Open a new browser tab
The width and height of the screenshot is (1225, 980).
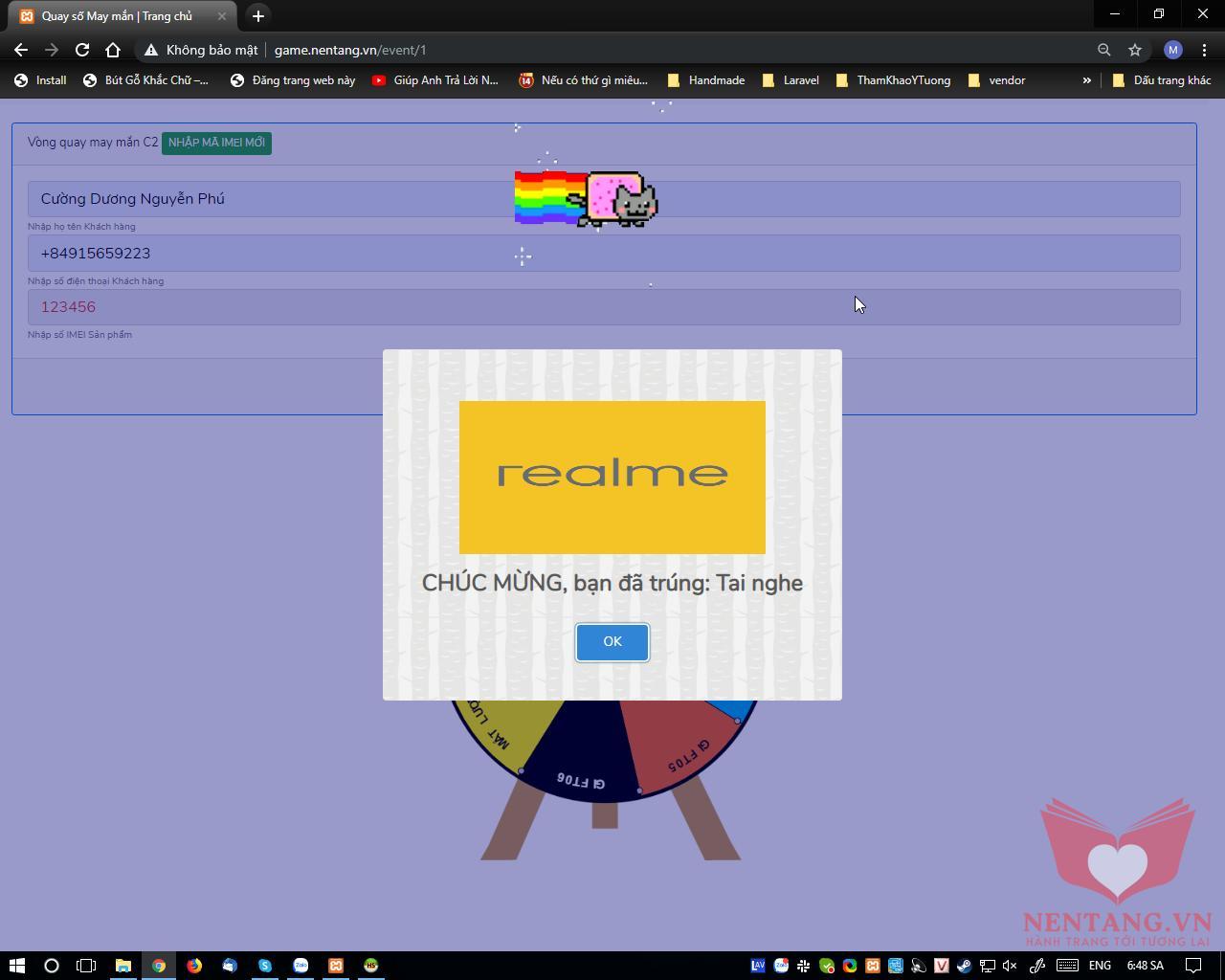(257, 16)
